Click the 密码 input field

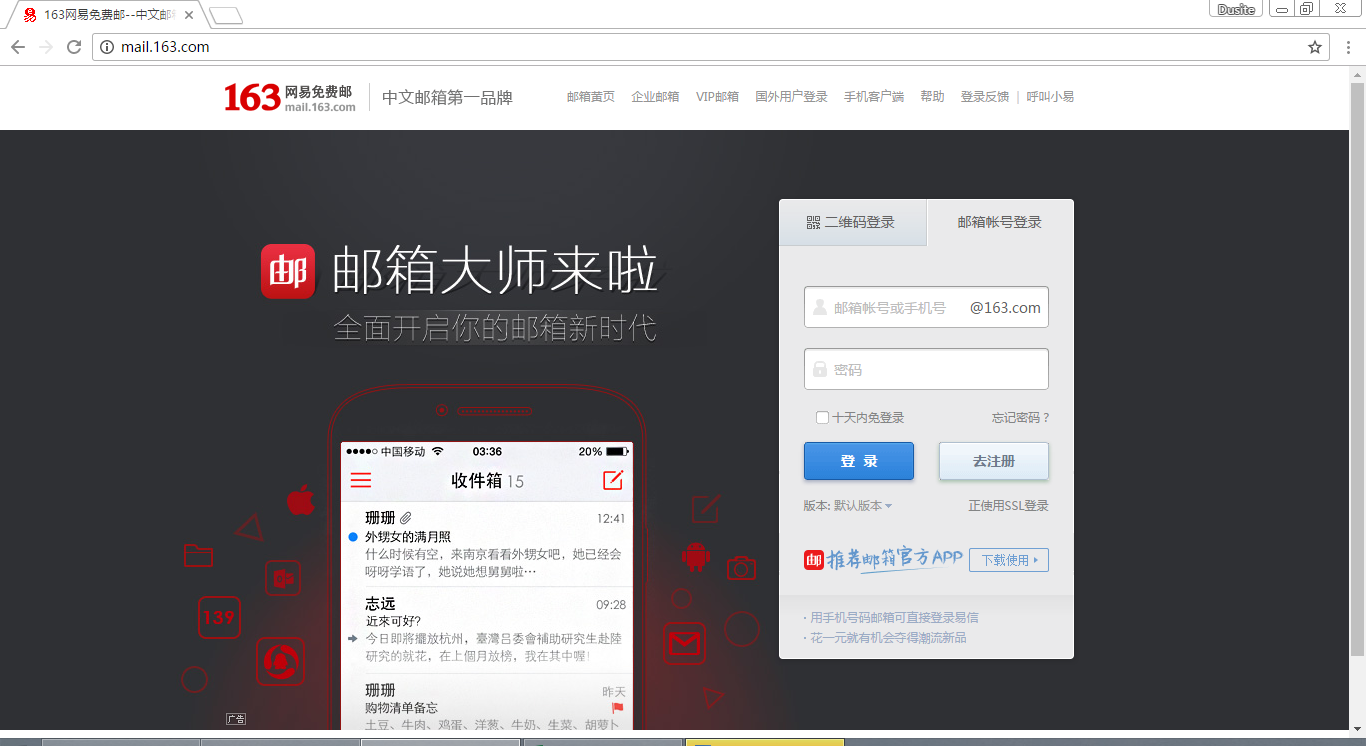926,369
